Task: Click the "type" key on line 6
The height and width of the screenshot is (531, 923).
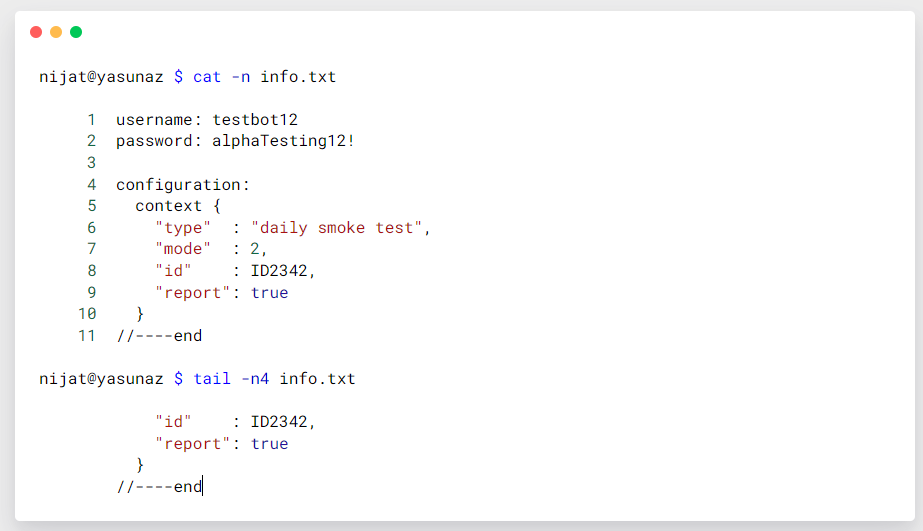Action: tap(183, 228)
